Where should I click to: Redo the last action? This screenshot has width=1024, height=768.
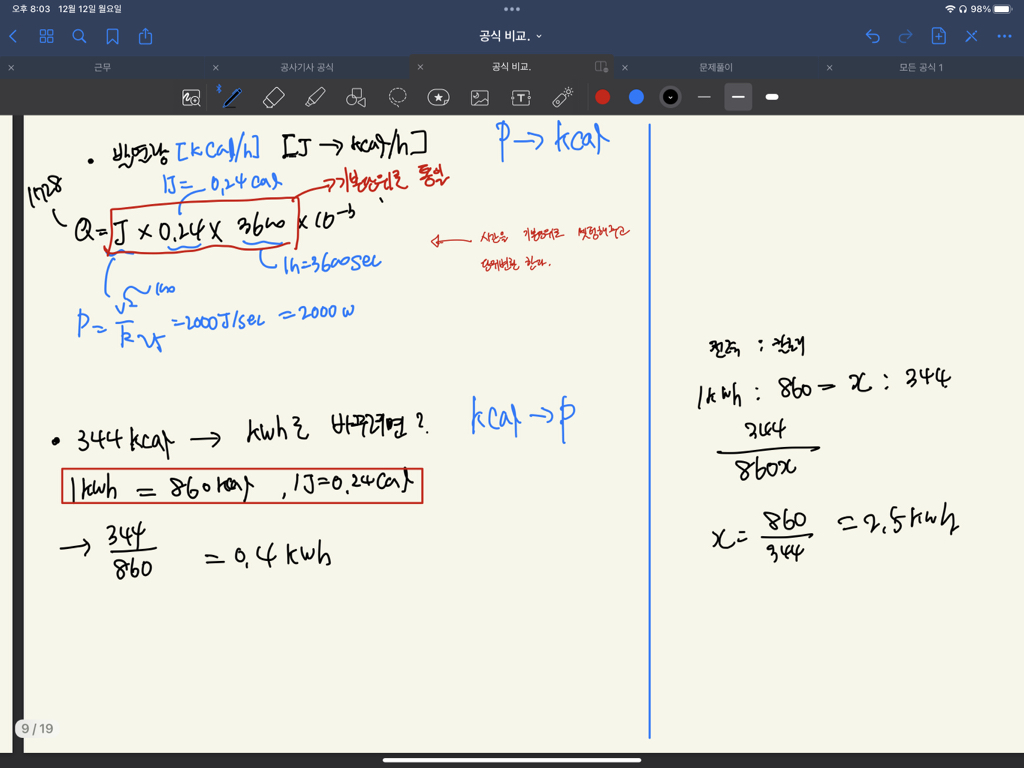click(x=905, y=36)
